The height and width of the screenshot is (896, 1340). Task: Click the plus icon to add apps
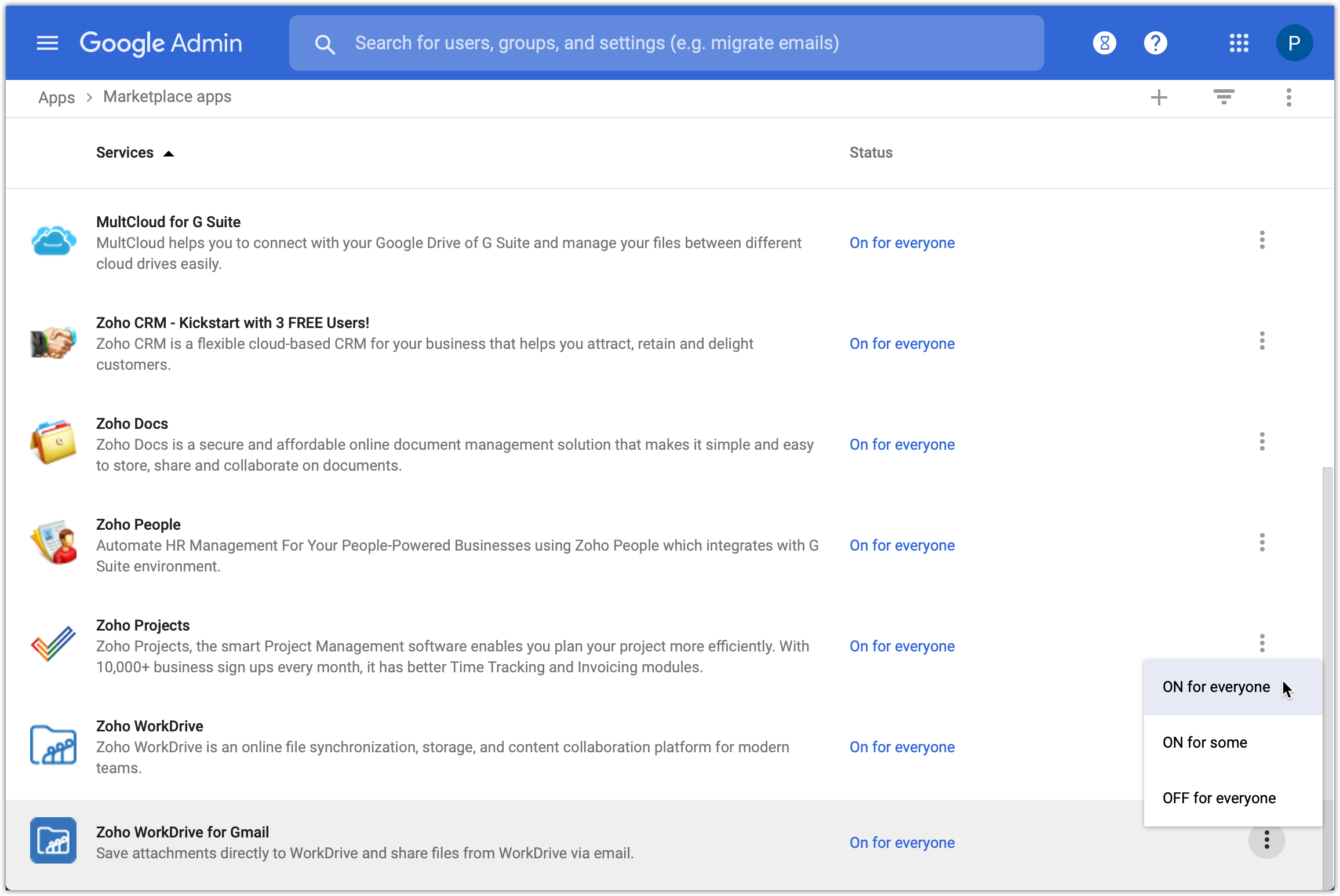coord(1159,97)
